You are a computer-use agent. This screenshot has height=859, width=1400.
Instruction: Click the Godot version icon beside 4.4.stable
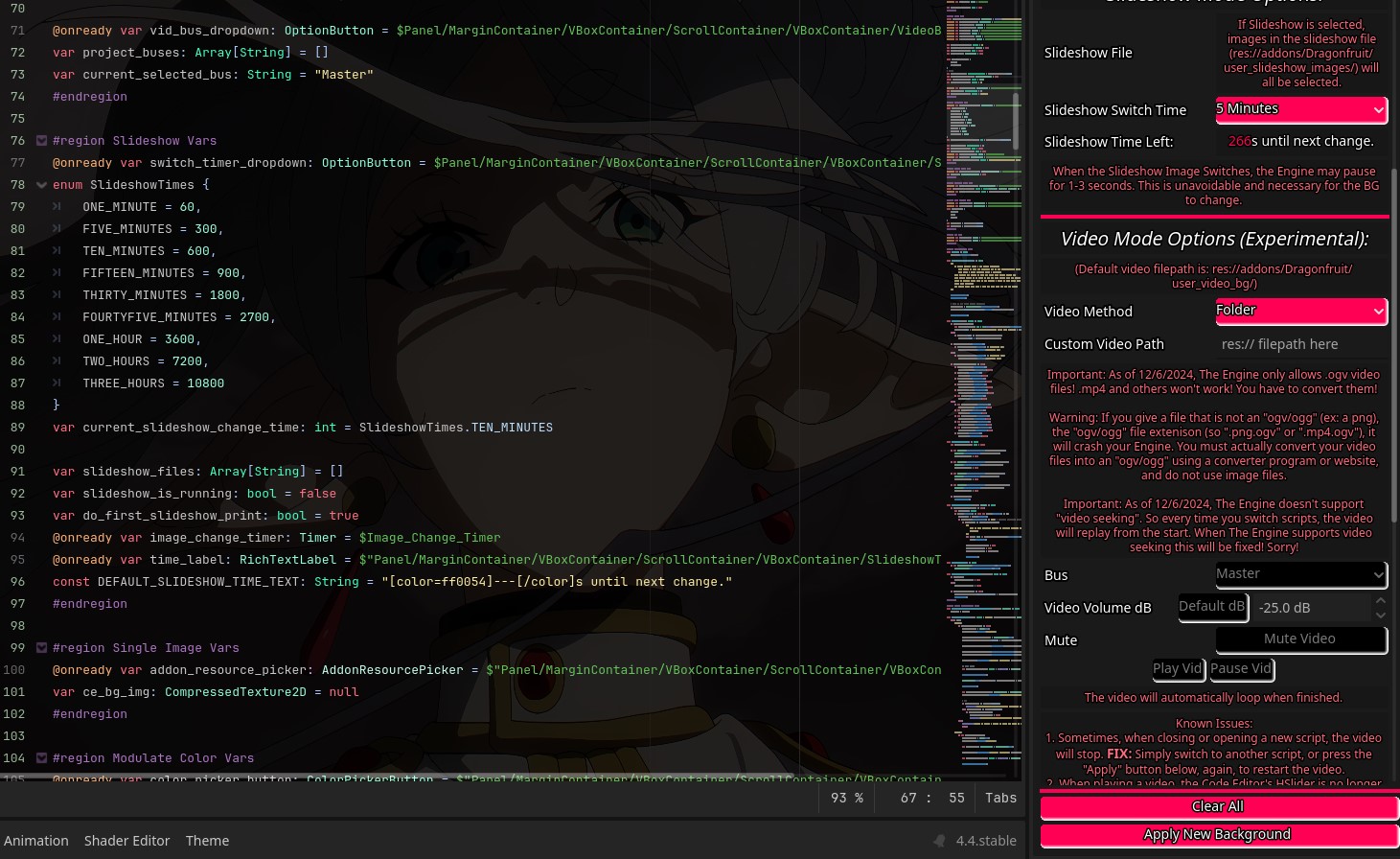pyautogui.click(x=939, y=841)
